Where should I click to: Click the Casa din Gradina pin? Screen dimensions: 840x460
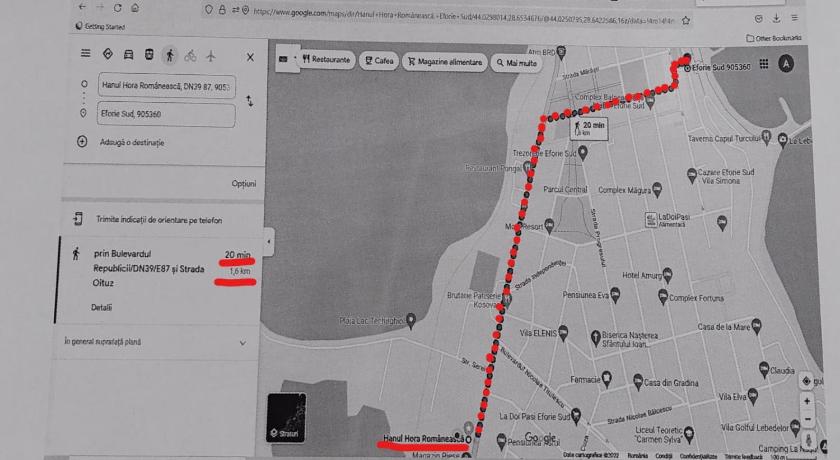click(638, 382)
